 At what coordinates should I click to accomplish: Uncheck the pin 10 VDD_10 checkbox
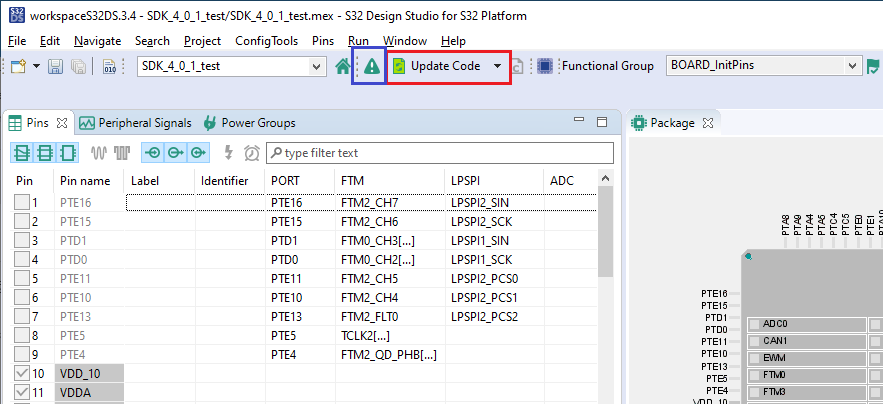click(x=22, y=373)
